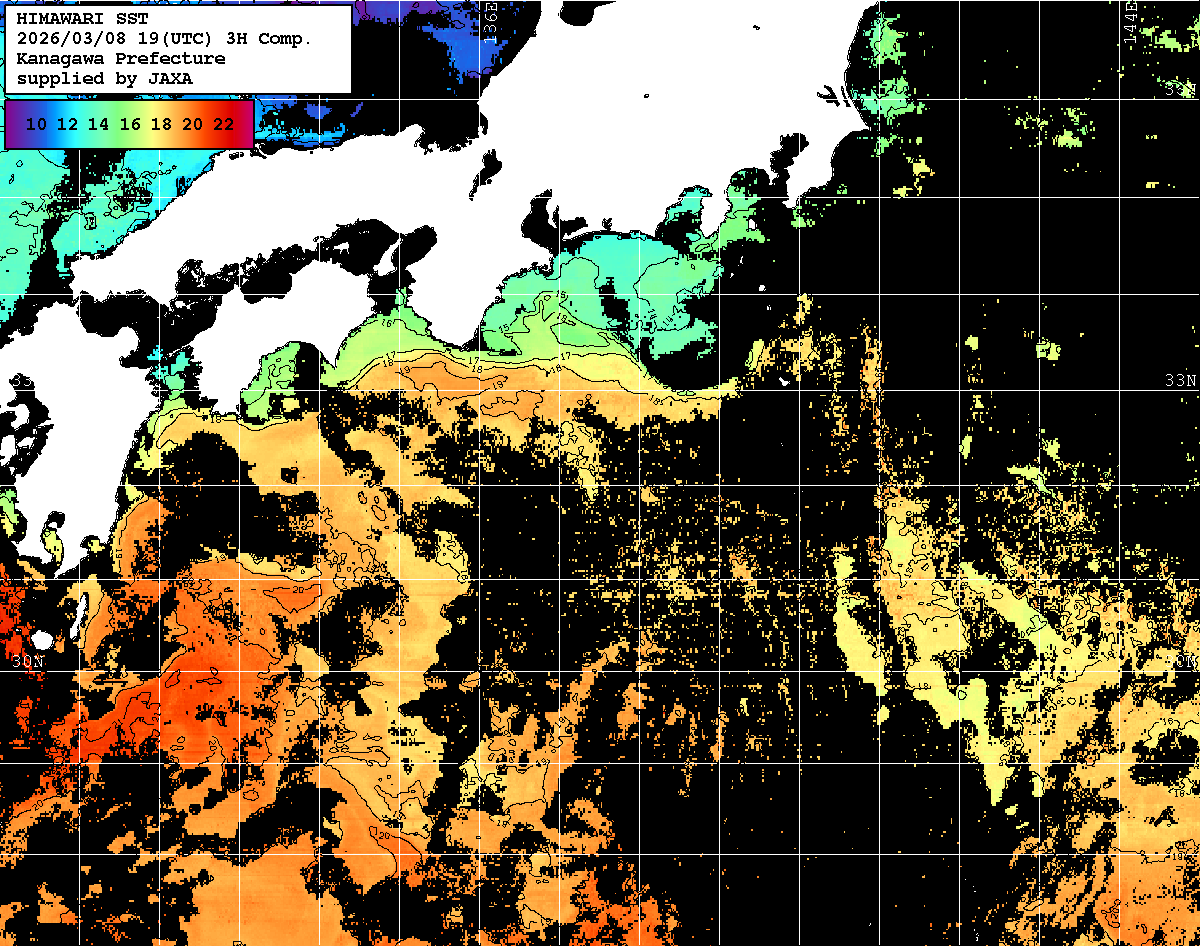Click the Kanagawa Prefecture text
The image size is (1200, 946).
point(121,59)
